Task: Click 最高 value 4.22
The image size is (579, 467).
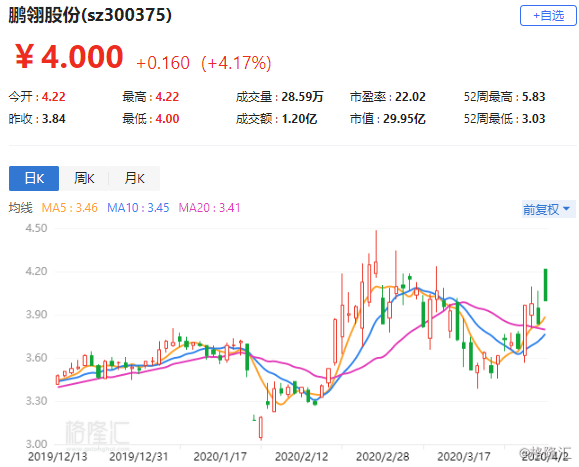Action: tap(167, 97)
